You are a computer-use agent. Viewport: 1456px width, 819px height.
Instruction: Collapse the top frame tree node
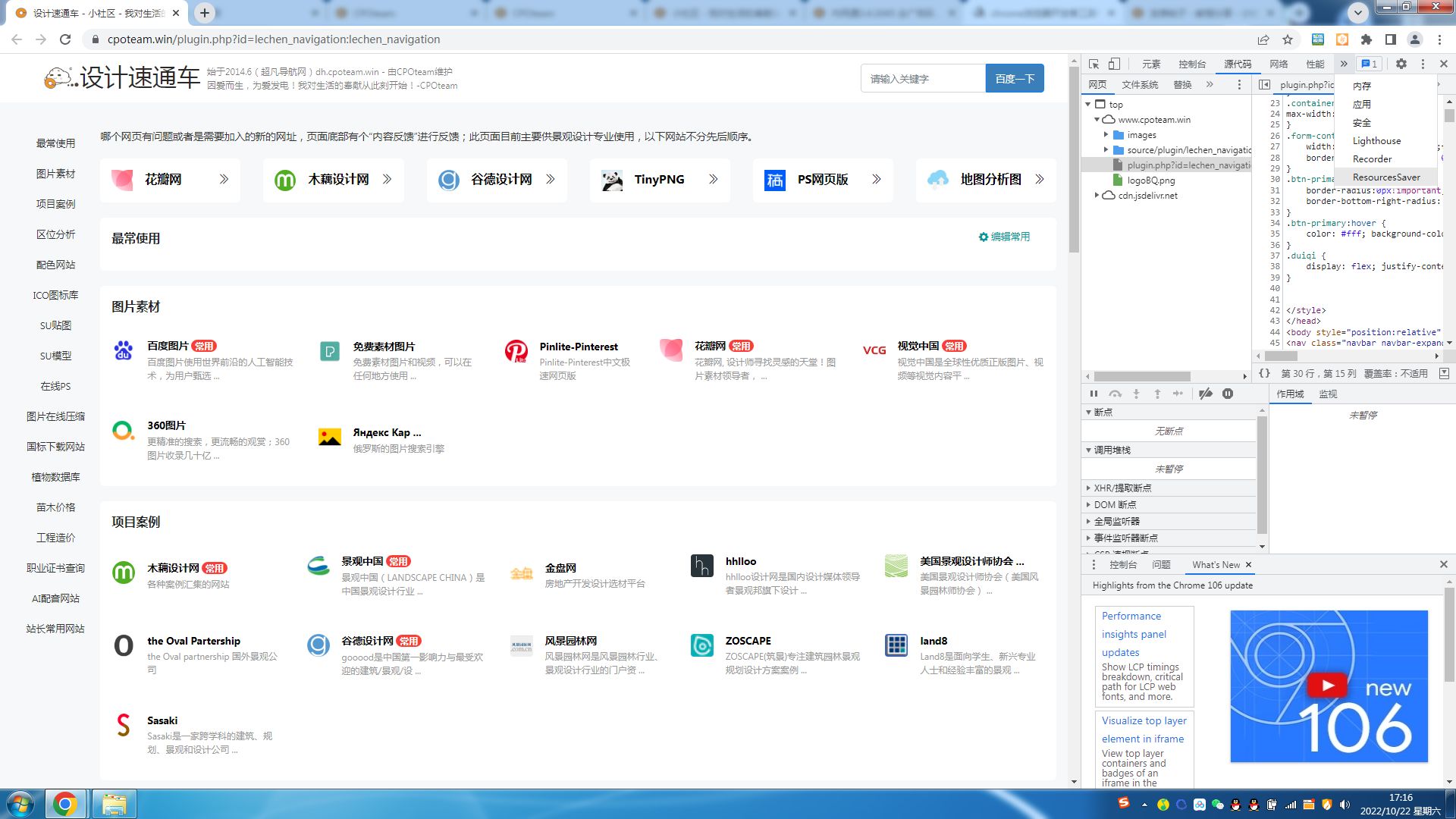(x=1088, y=104)
